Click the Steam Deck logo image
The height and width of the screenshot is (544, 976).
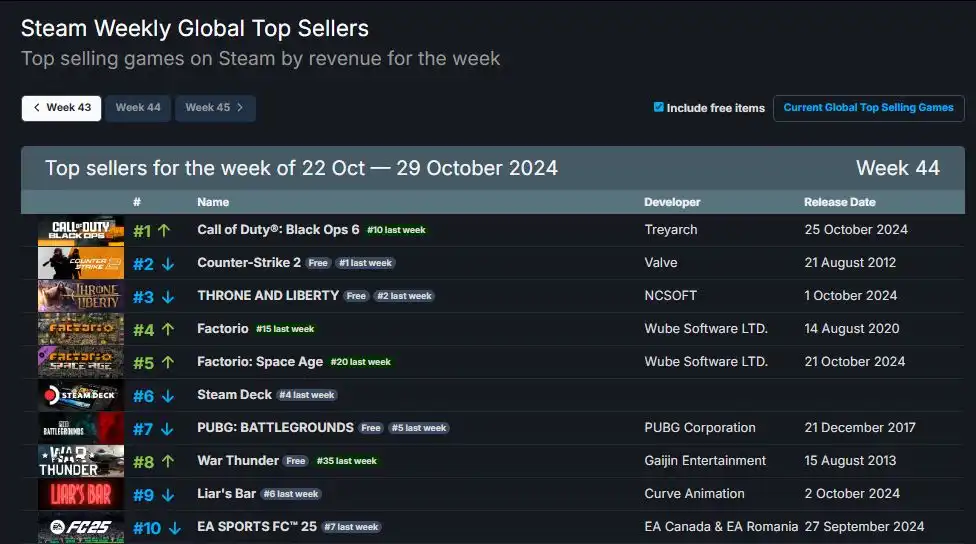[x=81, y=395]
